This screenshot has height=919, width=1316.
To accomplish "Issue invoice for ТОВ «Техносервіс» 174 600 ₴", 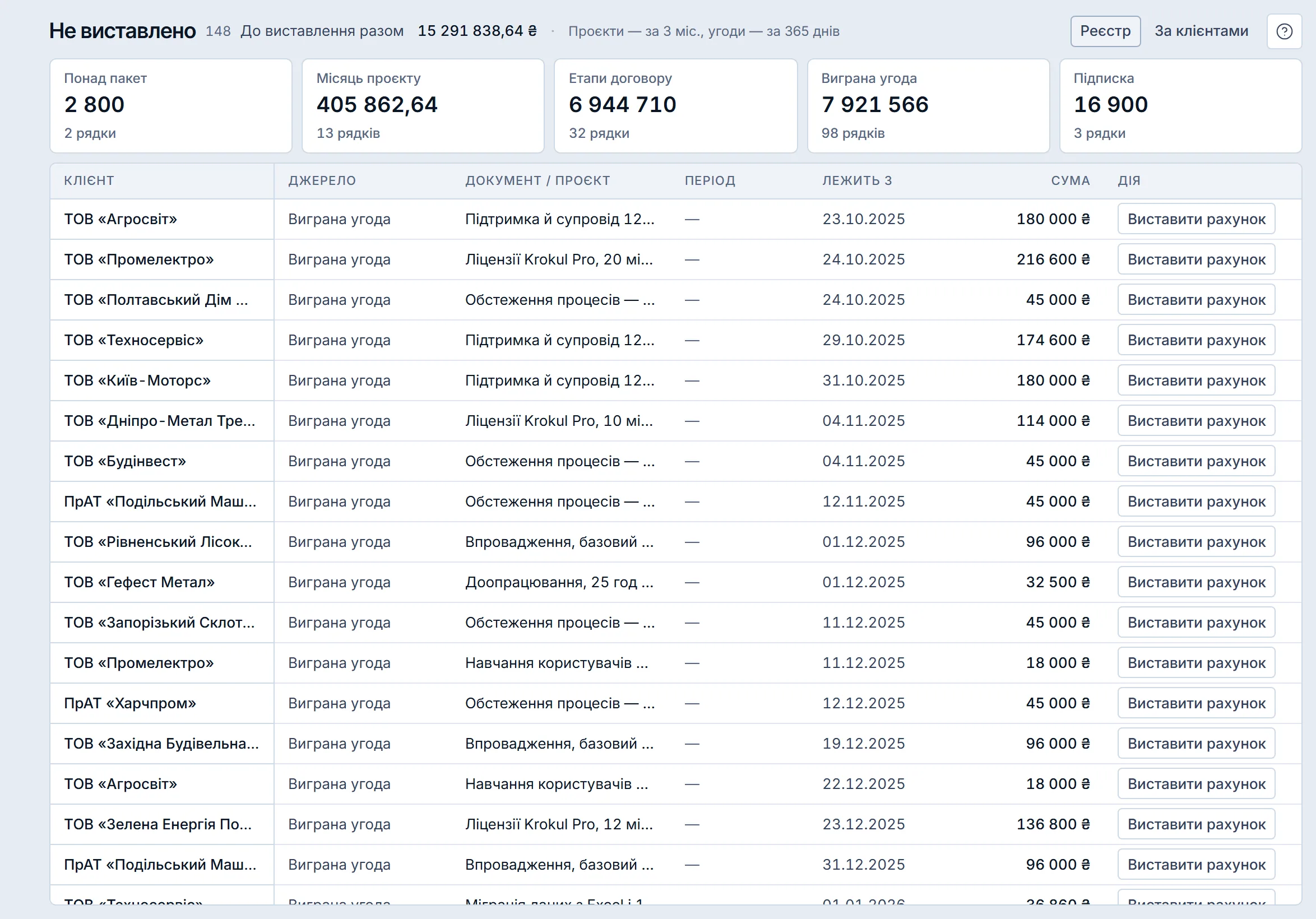I will click(1196, 340).
